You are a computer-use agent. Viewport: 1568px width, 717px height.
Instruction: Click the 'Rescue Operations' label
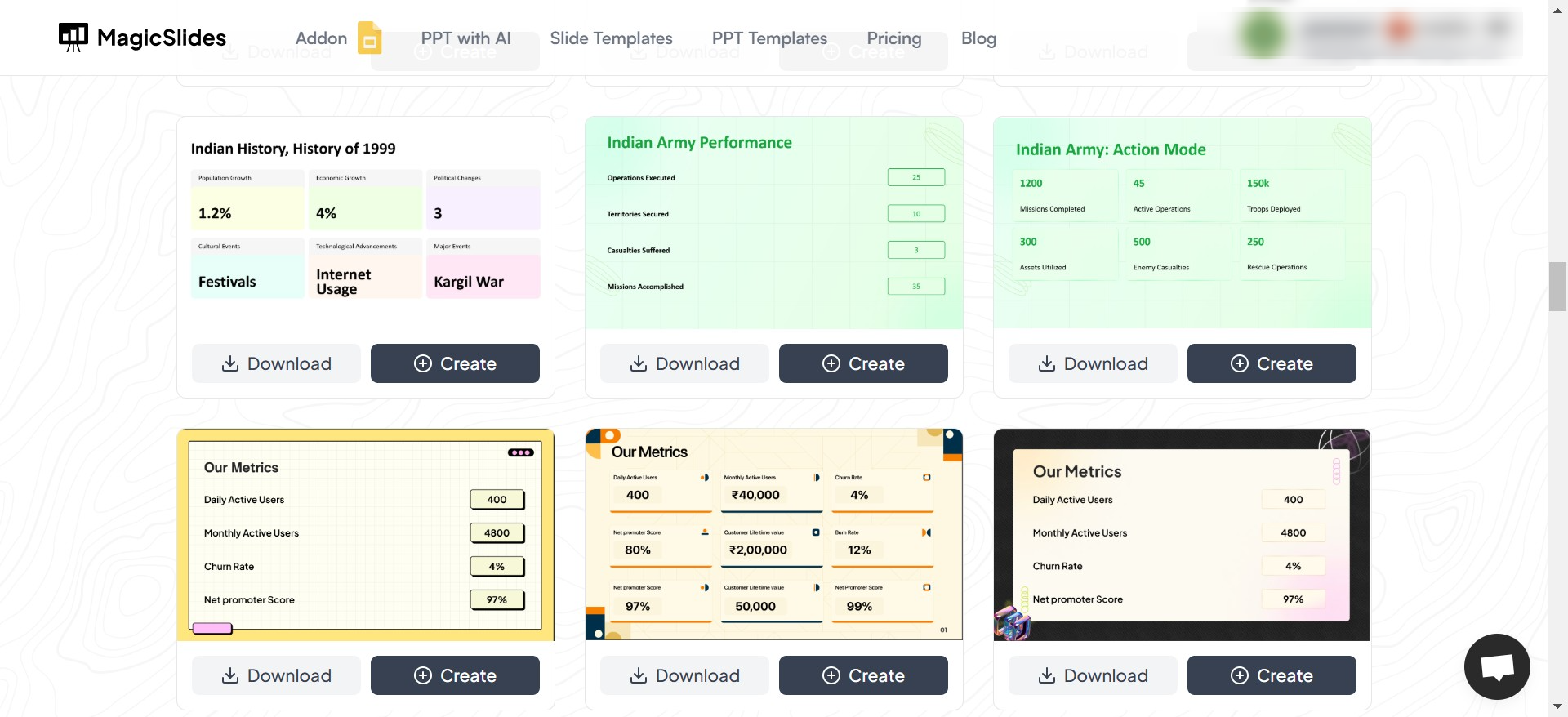1277,267
